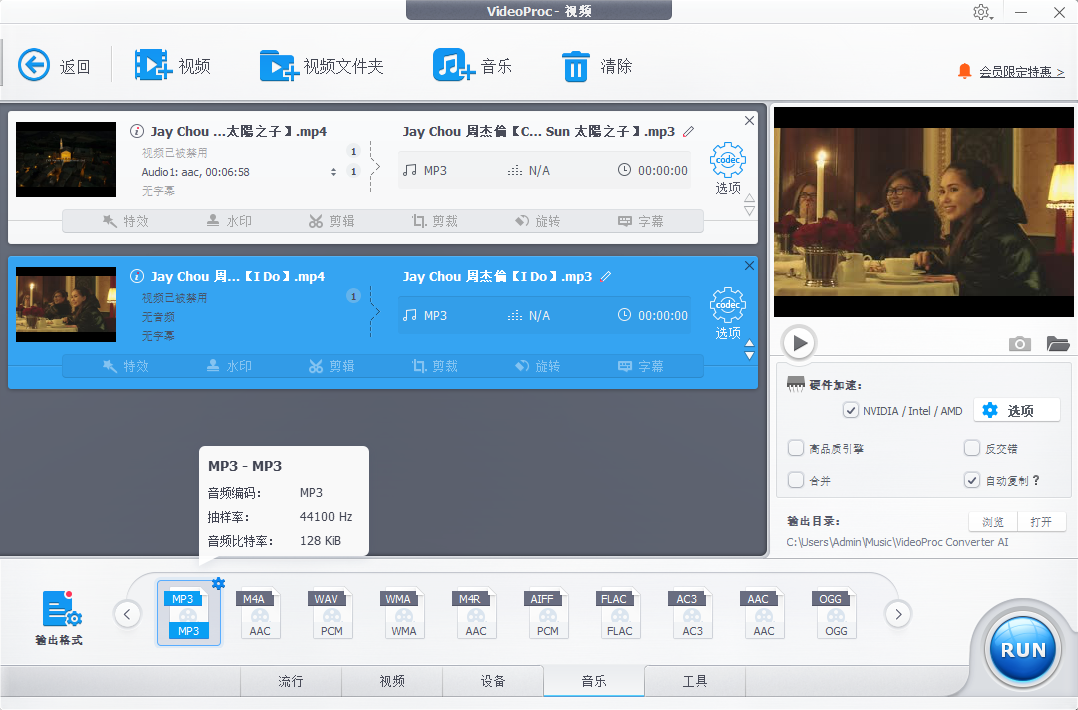Add a video with the 视频 button
Image resolution: width=1078 pixels, height=710 pixels.
[172, 66]
